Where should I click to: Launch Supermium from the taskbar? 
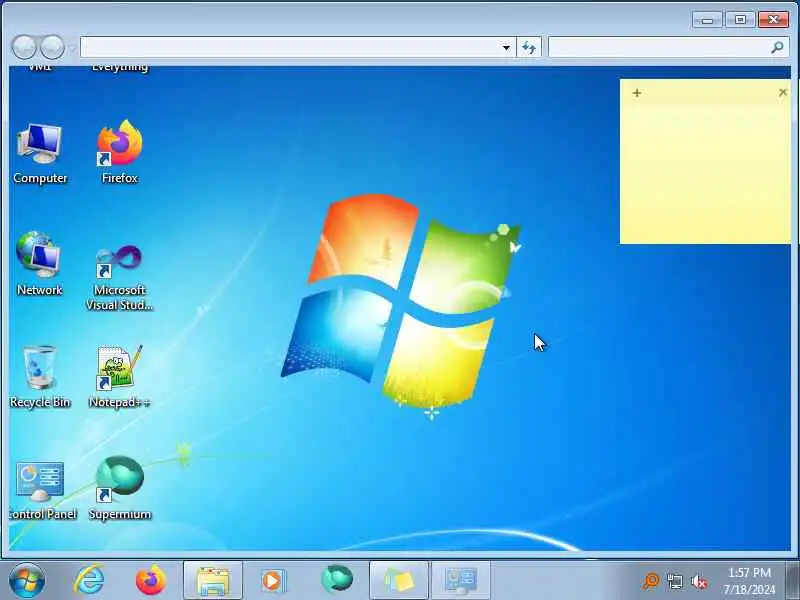(x=337, y=580)
